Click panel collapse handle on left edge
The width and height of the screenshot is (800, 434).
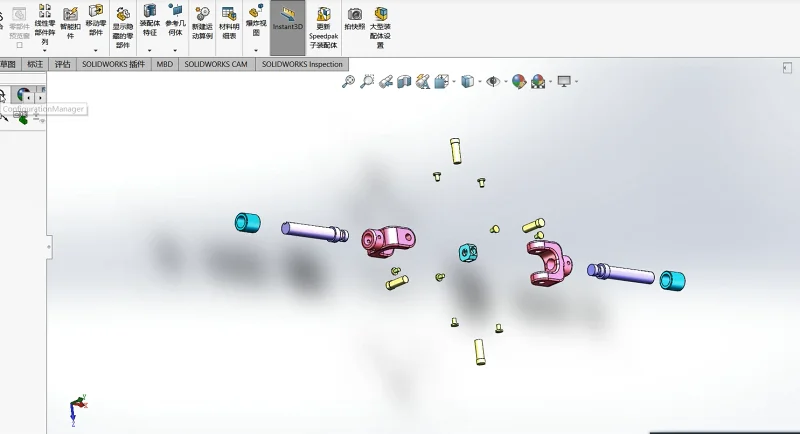pos(49,247)
